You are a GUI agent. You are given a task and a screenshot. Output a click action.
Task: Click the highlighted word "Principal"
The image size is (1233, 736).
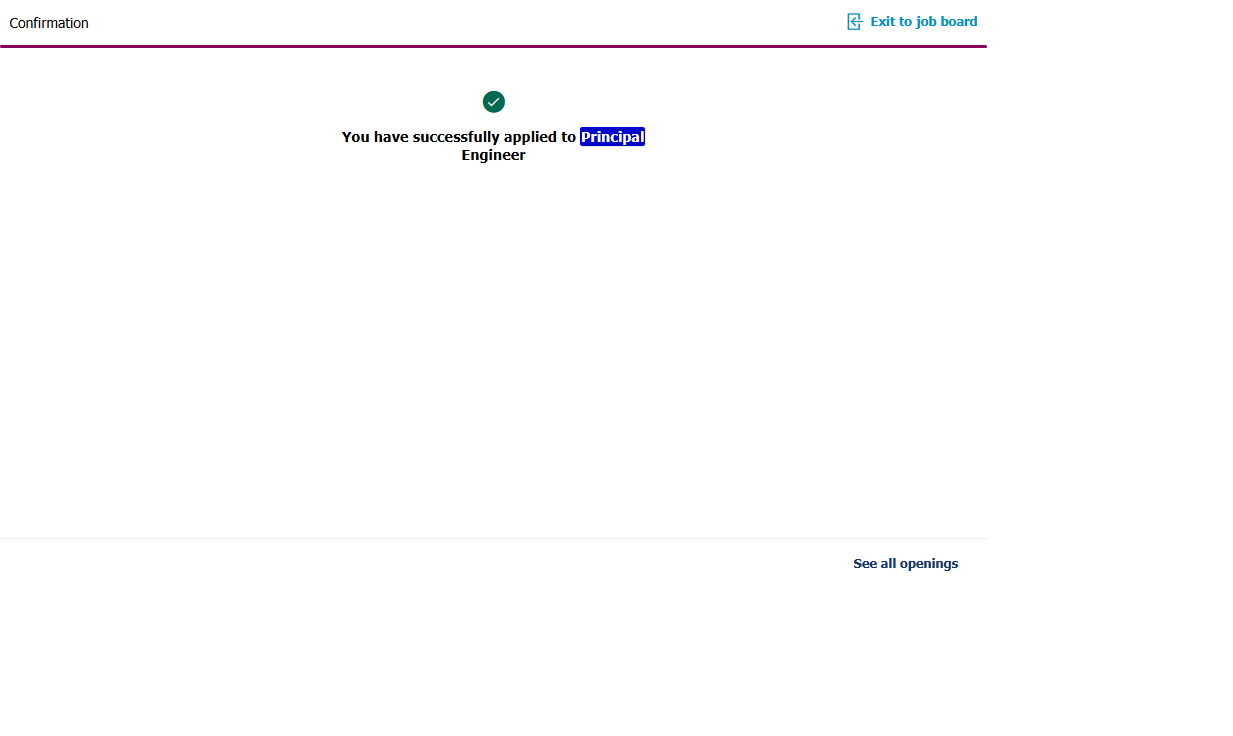pos(612,137)
